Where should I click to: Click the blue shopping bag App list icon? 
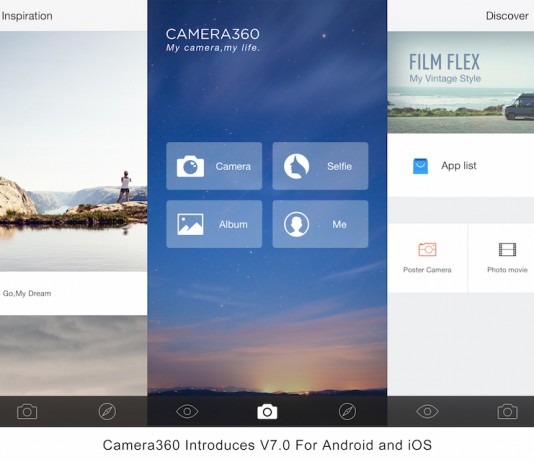420,166
